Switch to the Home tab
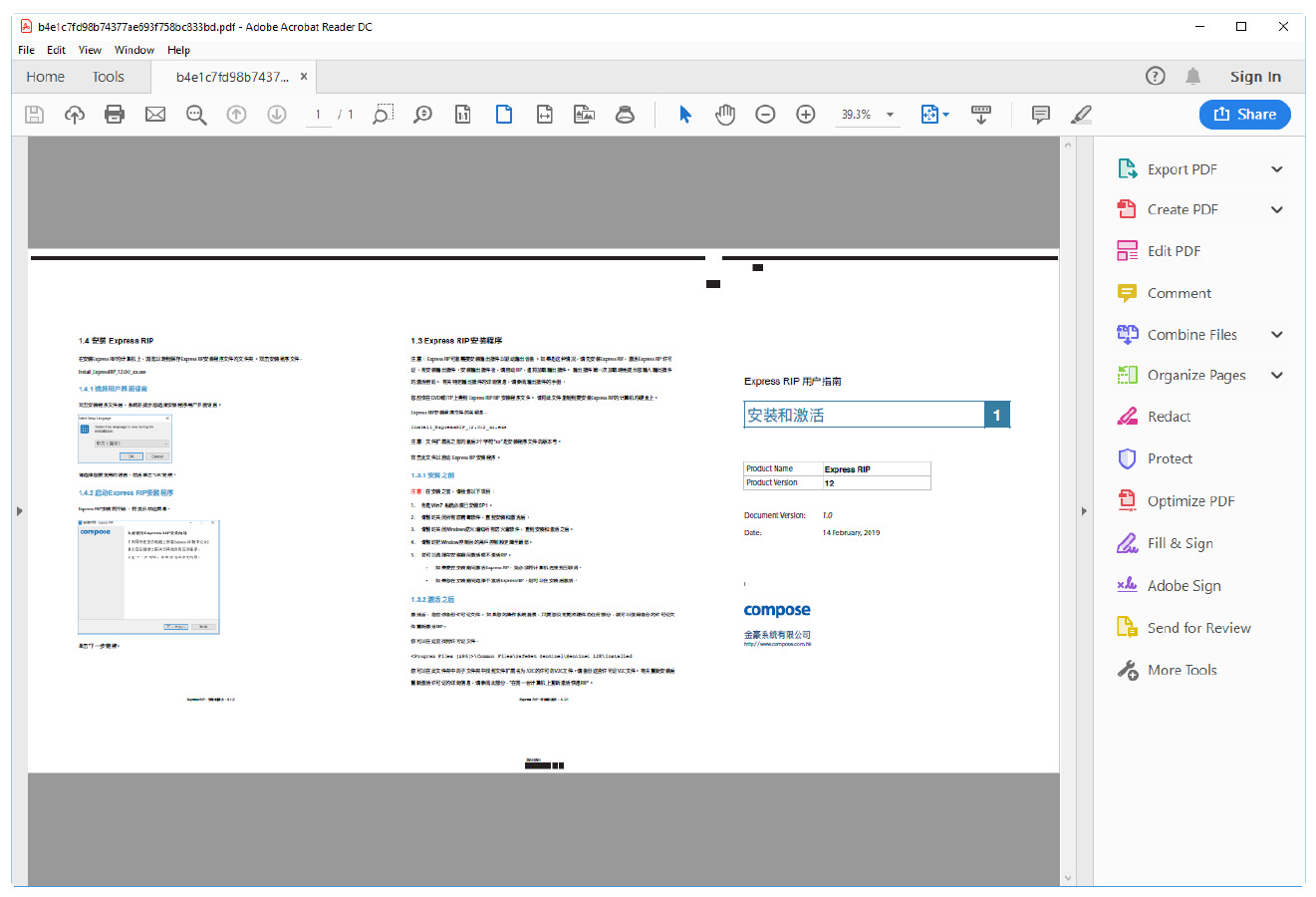Screen dimensions: 1316x897 46,77
